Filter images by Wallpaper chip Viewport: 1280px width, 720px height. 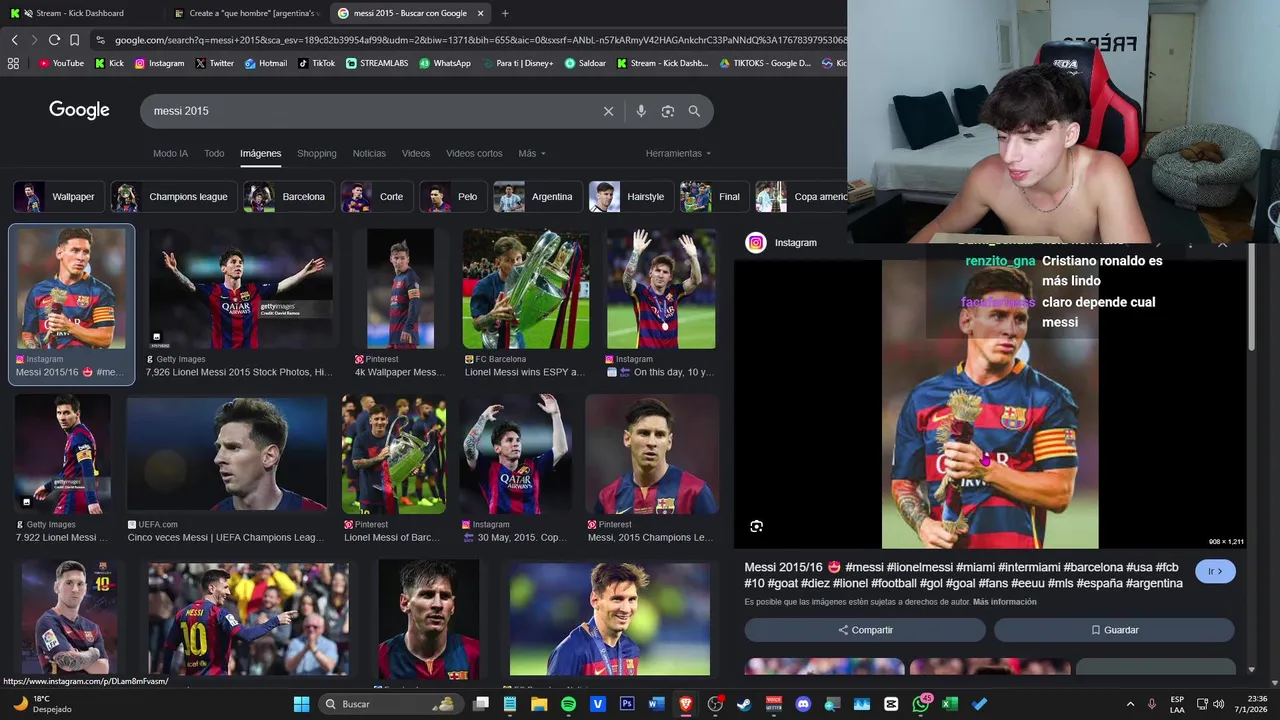57,197
